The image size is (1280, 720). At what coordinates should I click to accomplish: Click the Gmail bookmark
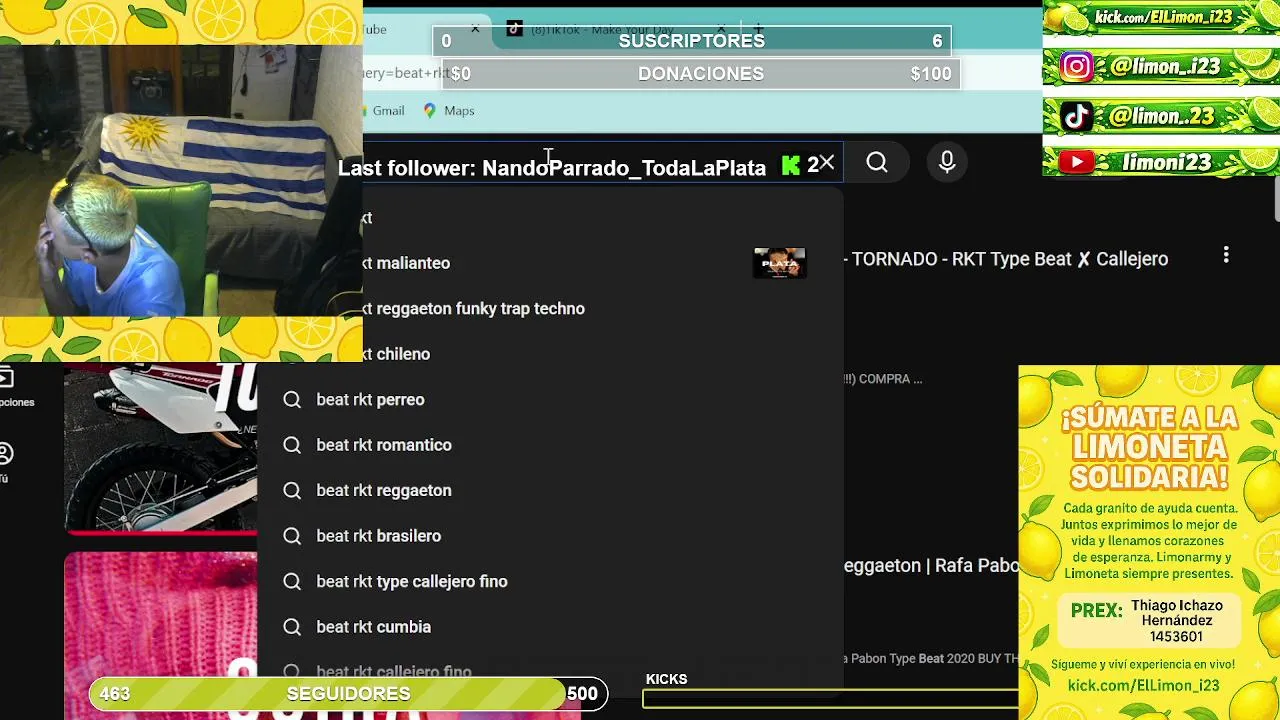pos(388,111)
